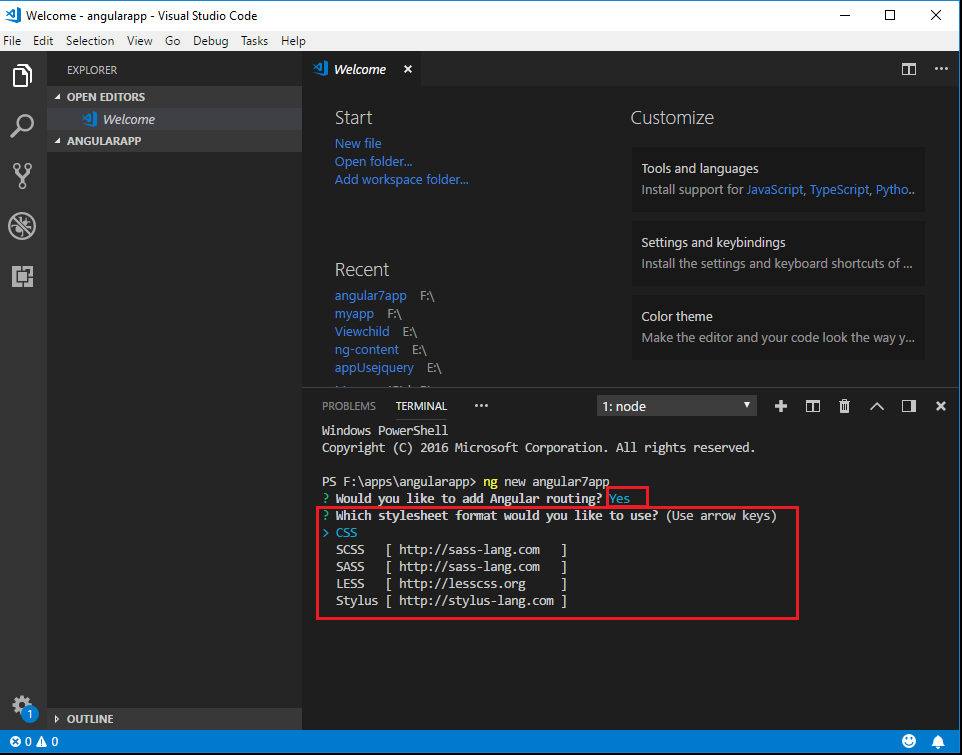This screenshot has height=755, width=962.
Task: Maximize terminal panel with up chevron
Action: click(877, 406)
